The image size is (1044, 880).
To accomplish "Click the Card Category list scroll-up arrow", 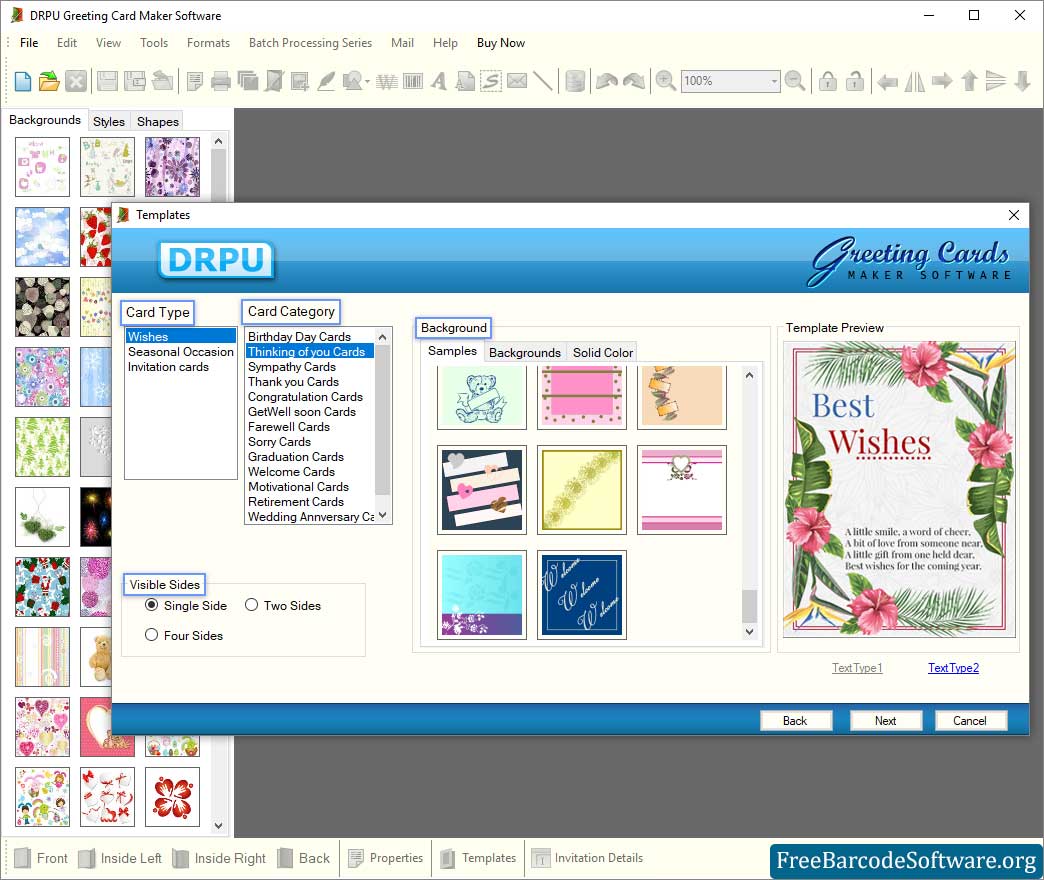I will click(x=382, y=337).
